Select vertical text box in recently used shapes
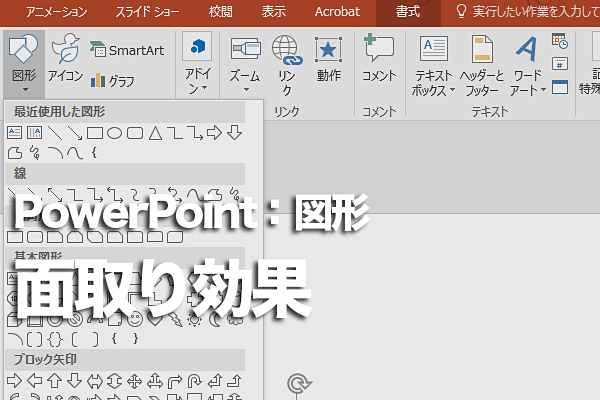This screenshot has width=600, height=400. click(x=35, y=133)
